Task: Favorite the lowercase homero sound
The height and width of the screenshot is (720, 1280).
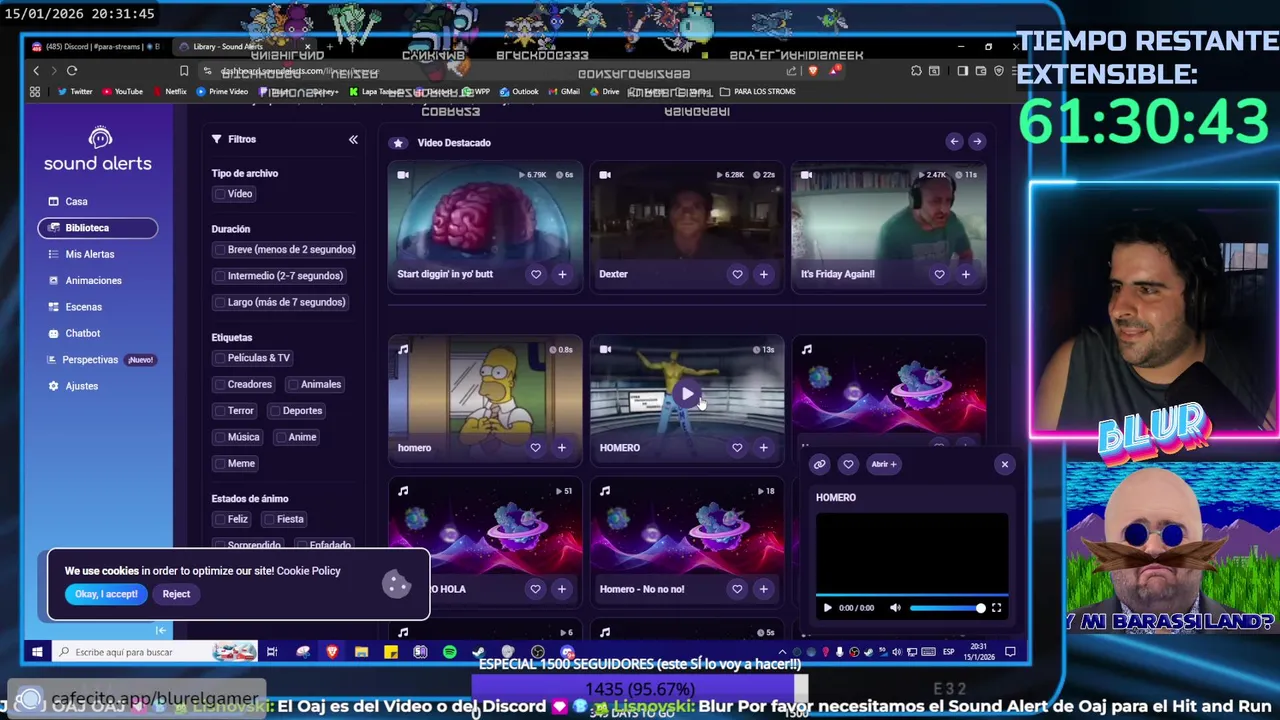Action: point(535,448)
